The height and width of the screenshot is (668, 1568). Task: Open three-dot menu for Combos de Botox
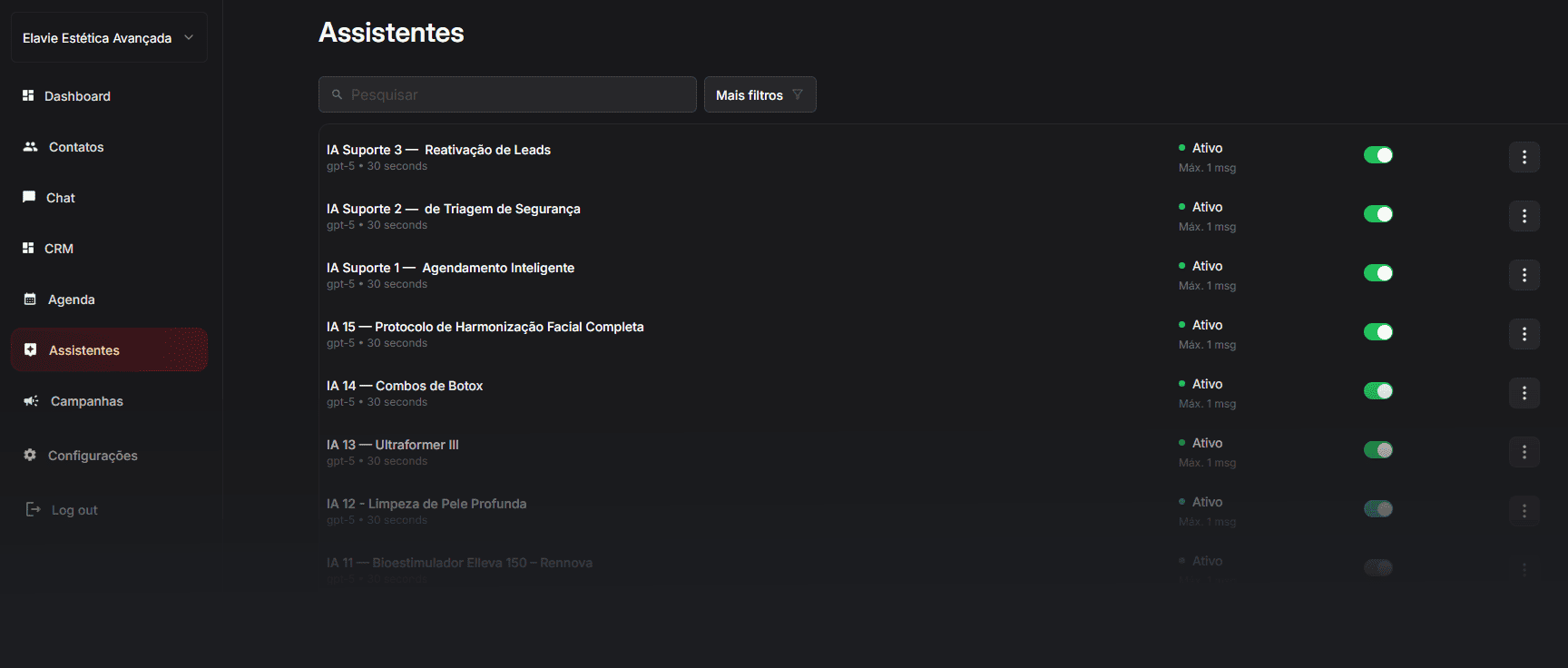1524,393
